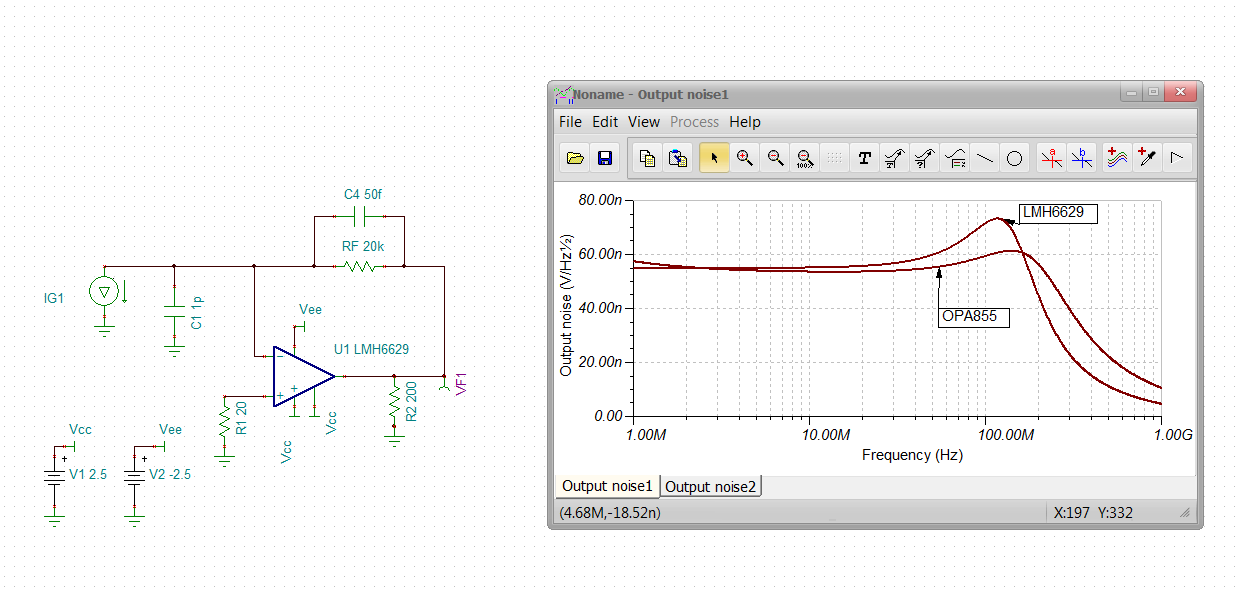Click the 80.00n y-axis value
Screen dimensions: 1239x592
602,200
